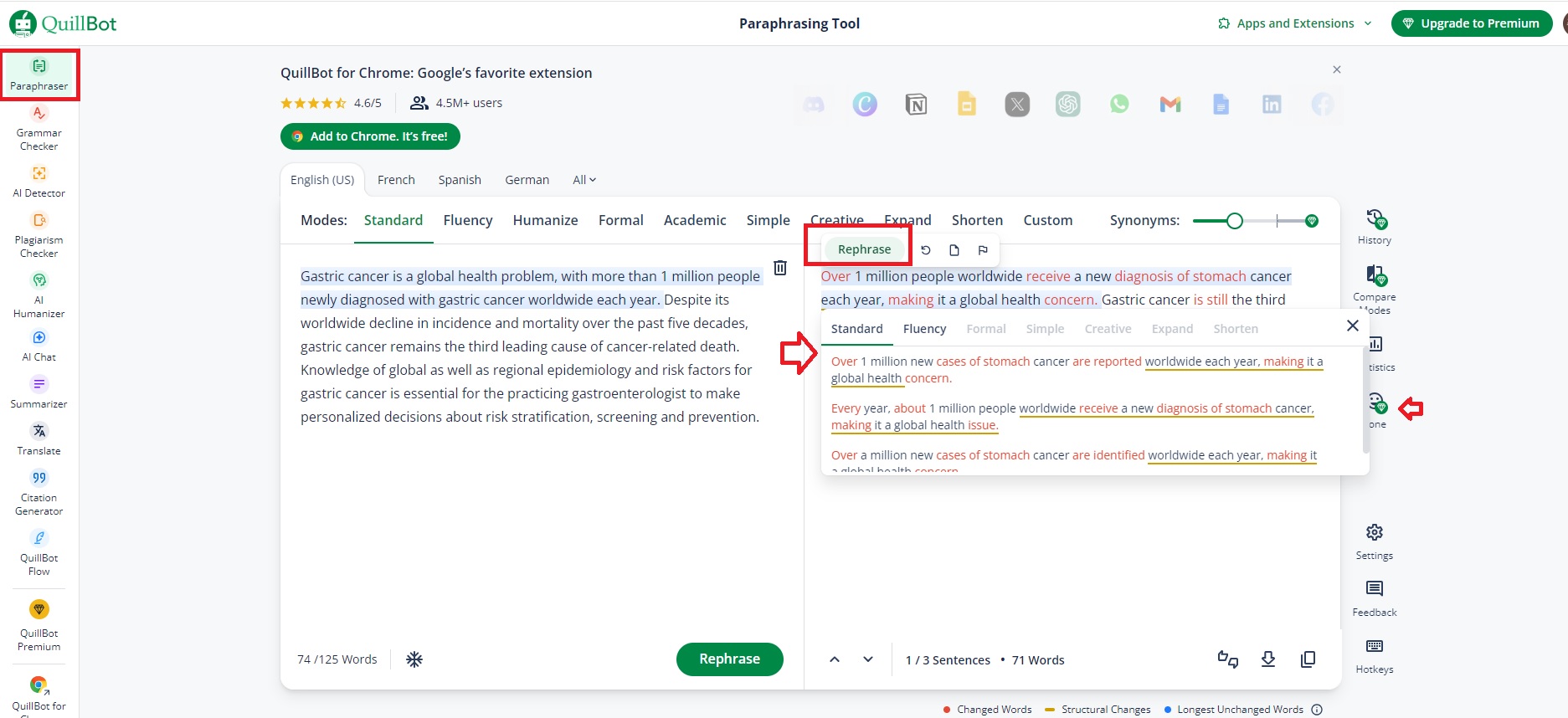Screen dimensions: 1568x718
Task: Click the '74 /125 Words' counter
Action: point(337,659)
